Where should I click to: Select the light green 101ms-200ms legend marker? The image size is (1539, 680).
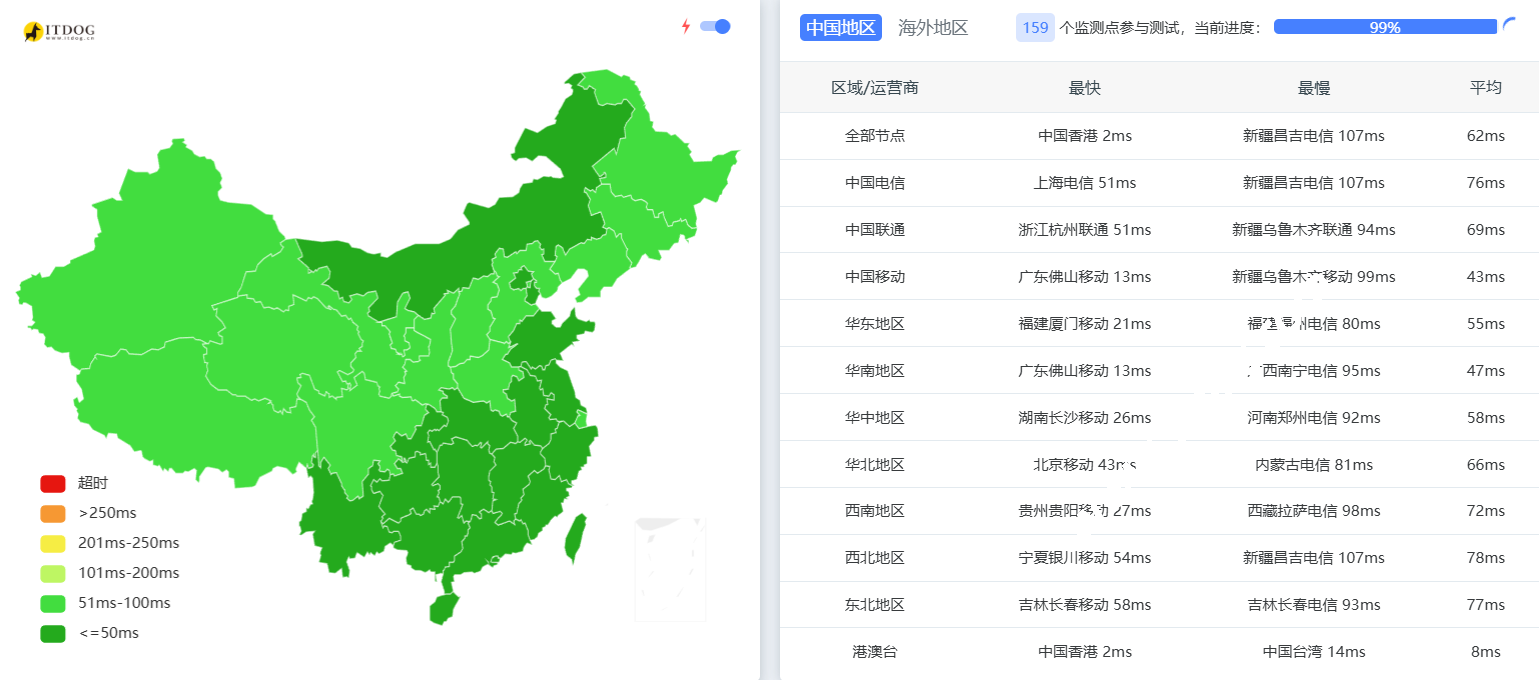[x=52, y=573]
